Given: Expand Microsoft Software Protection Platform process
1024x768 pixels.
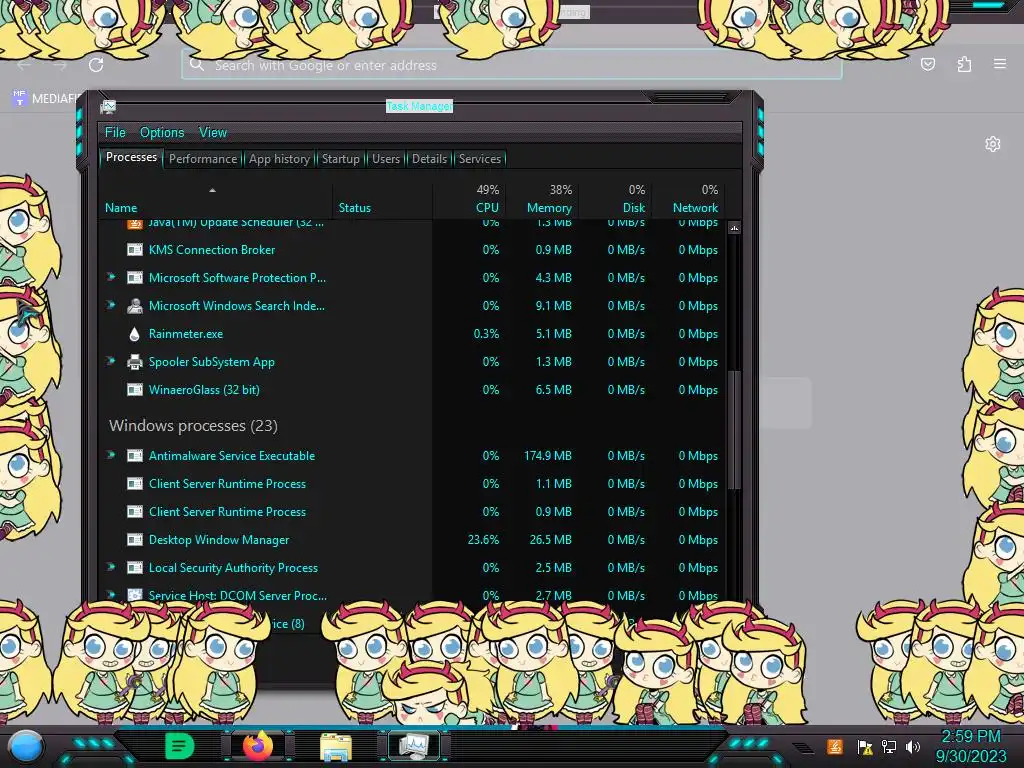Looking at the screenshot, I should coord(111,277).
